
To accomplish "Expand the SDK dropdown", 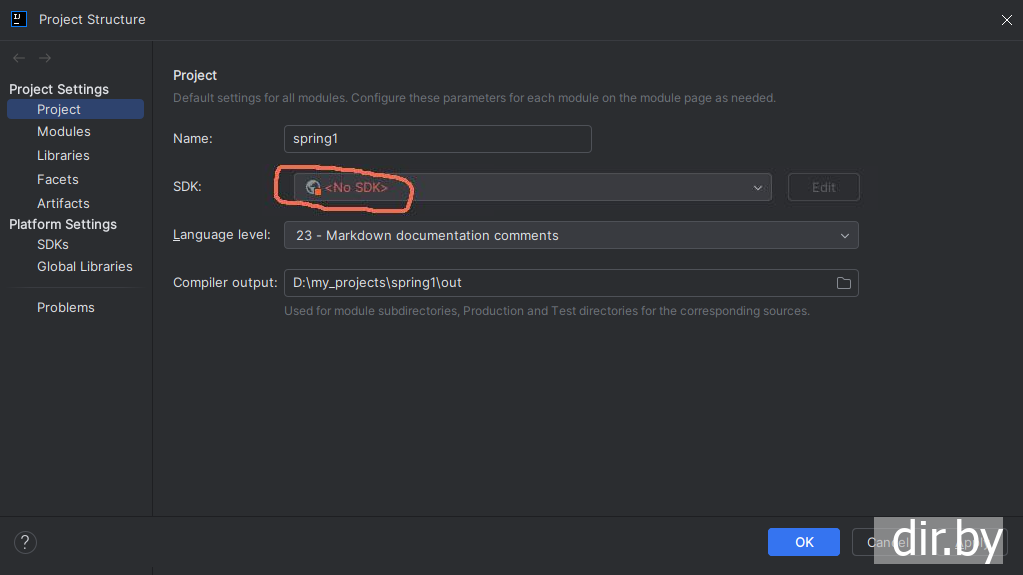I will 757,187.
